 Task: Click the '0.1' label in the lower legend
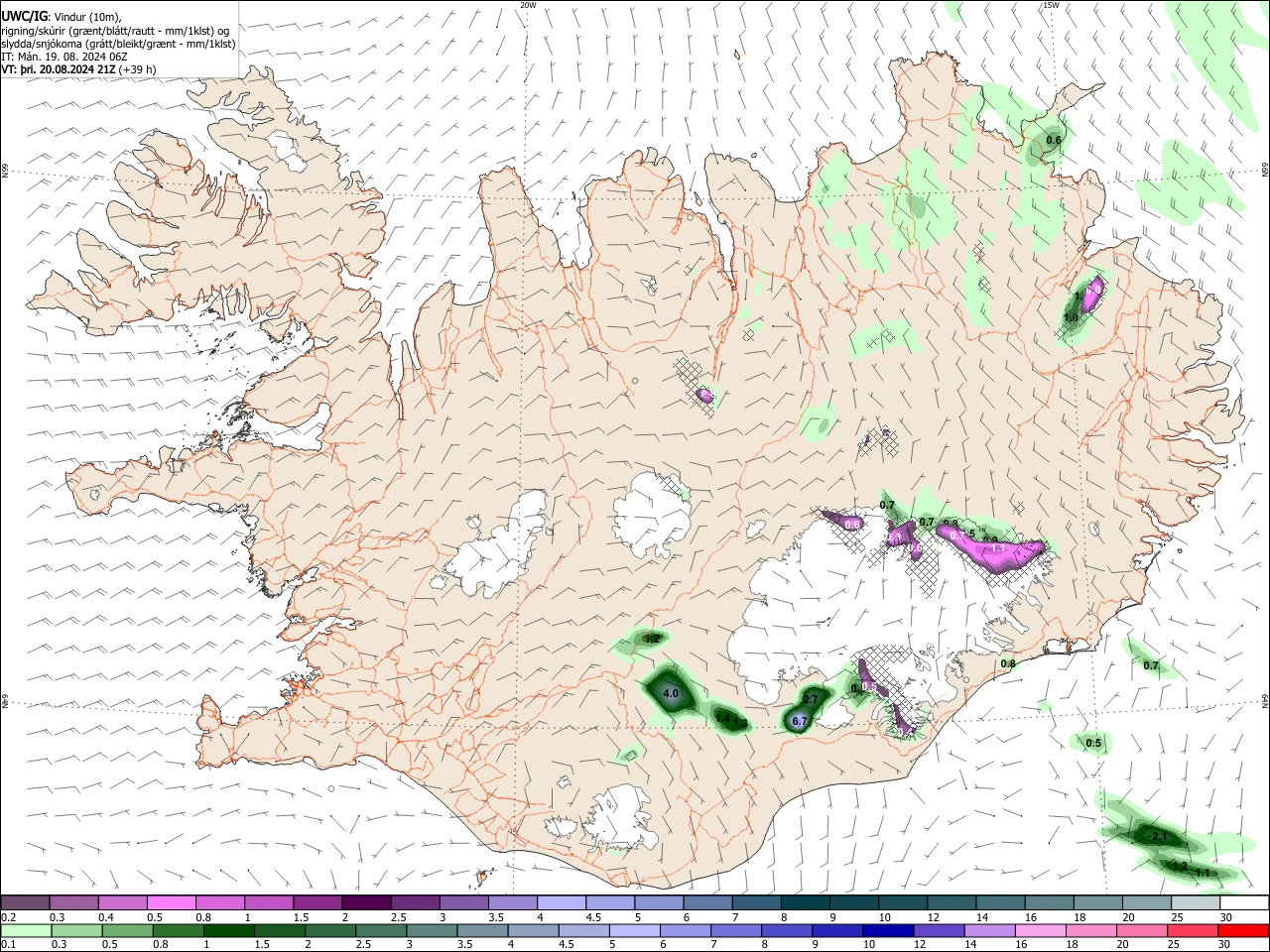[x=8, y=945]
